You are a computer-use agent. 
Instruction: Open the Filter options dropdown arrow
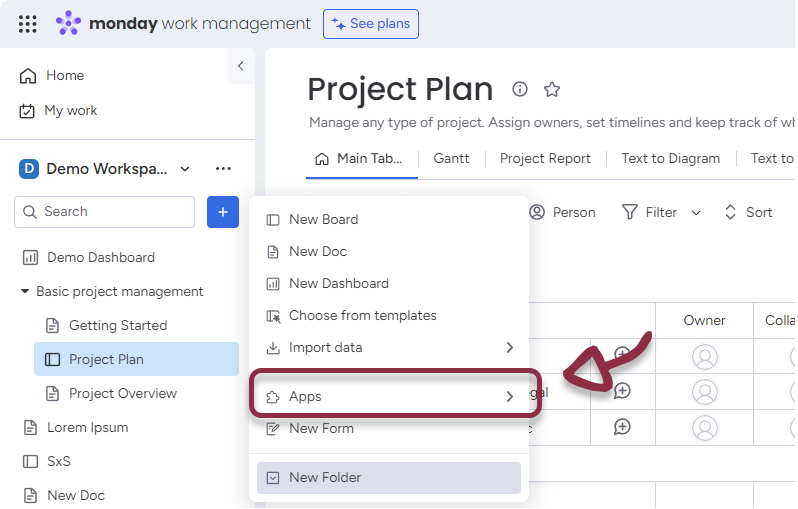pyautogui.click(x=696, y=212)
